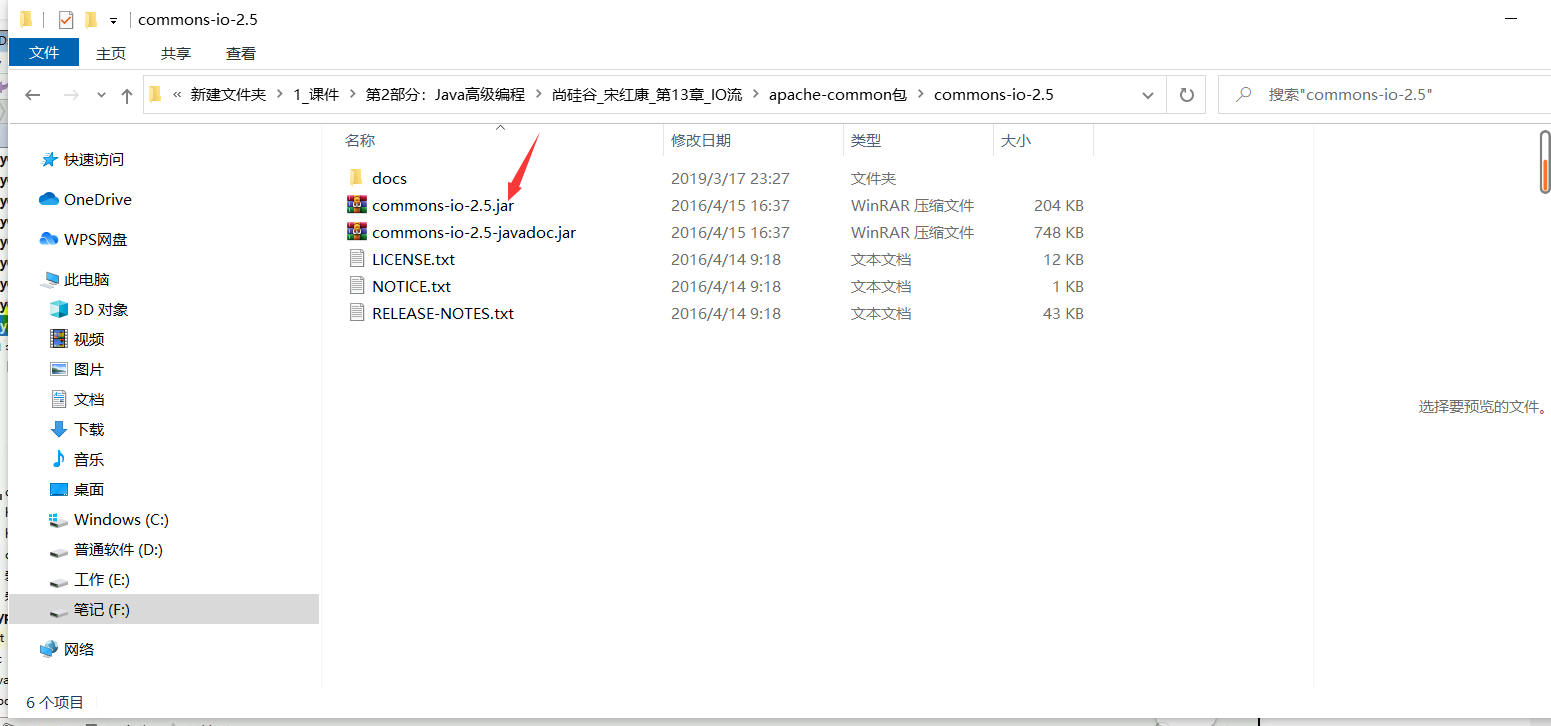Click the vertical scrollbar thumb

click(1544, 160)
